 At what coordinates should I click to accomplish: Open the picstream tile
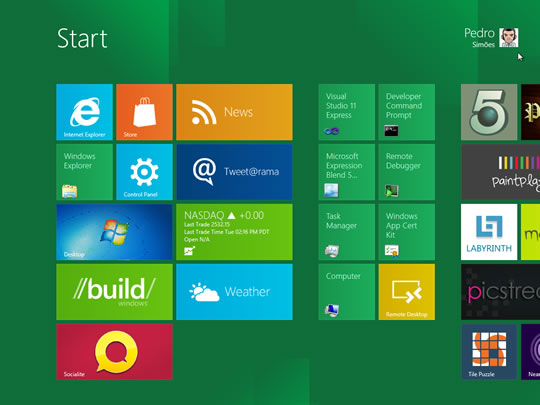coord(500,292)
